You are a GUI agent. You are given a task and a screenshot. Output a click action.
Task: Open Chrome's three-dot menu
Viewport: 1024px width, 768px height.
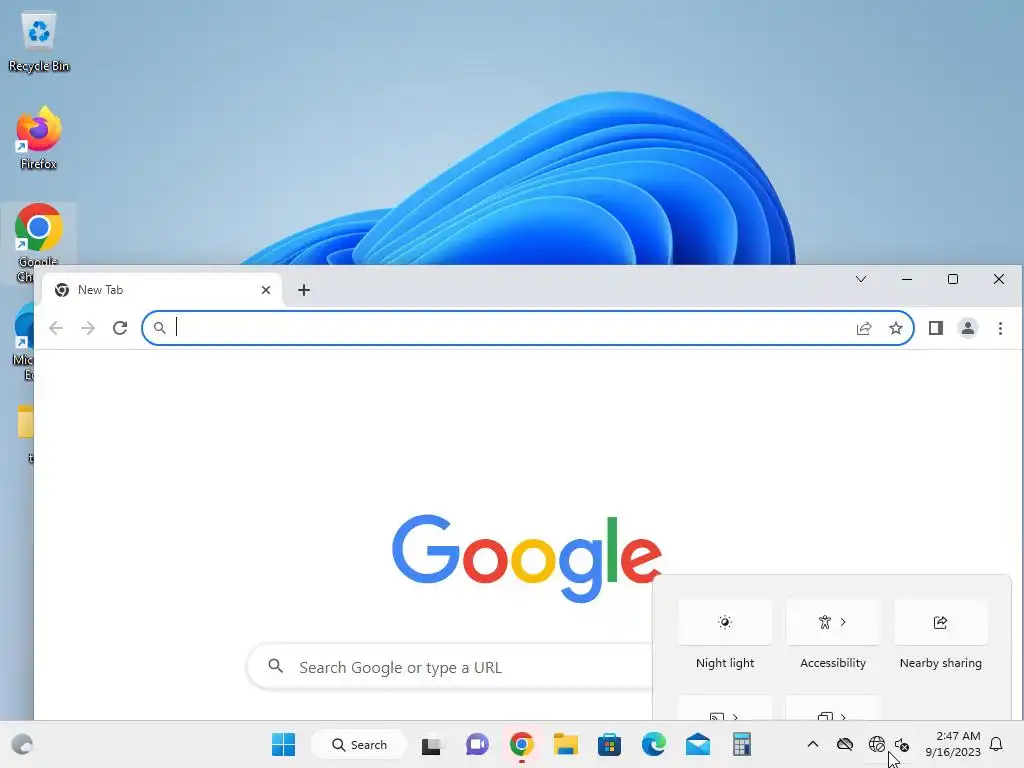(x=1000, y=328)
